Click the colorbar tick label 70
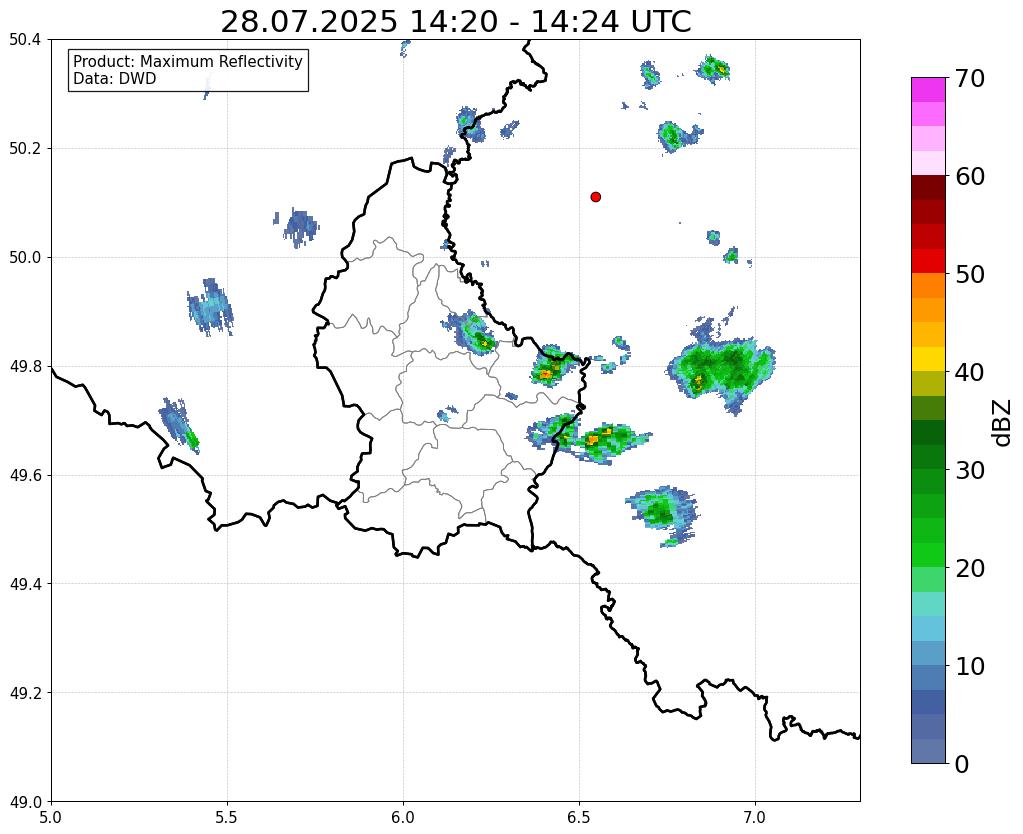This screenshot has height=834, width=1023. coord(970,78)
